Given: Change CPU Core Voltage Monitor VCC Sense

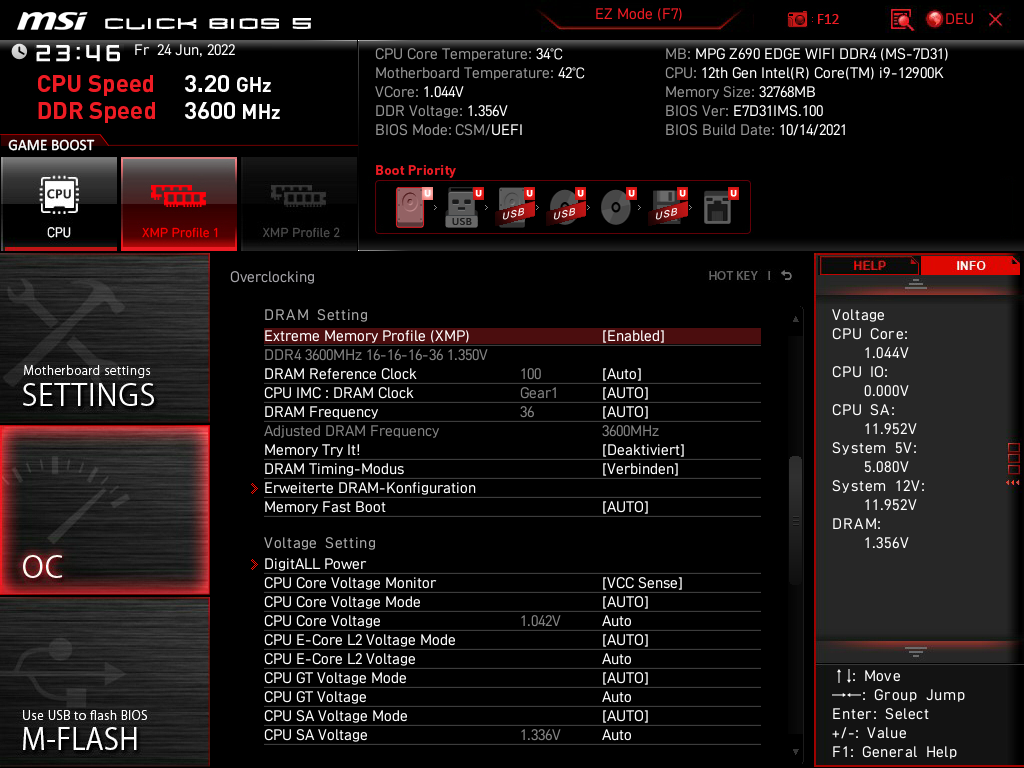Looking at the screenshot, I should [642, 583].
